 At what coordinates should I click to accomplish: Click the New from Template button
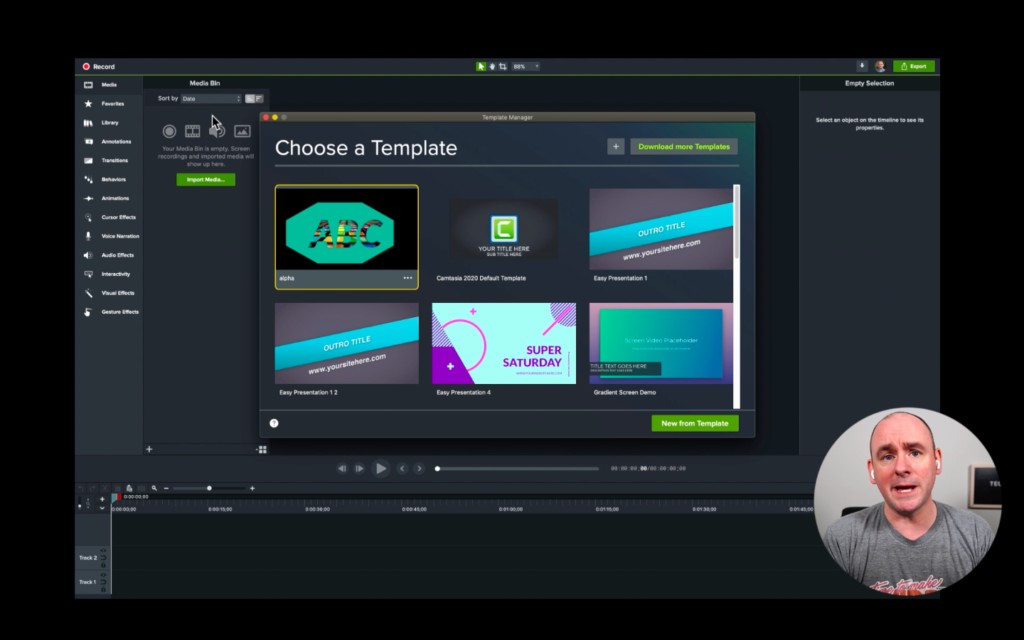[x=695, y=423]
